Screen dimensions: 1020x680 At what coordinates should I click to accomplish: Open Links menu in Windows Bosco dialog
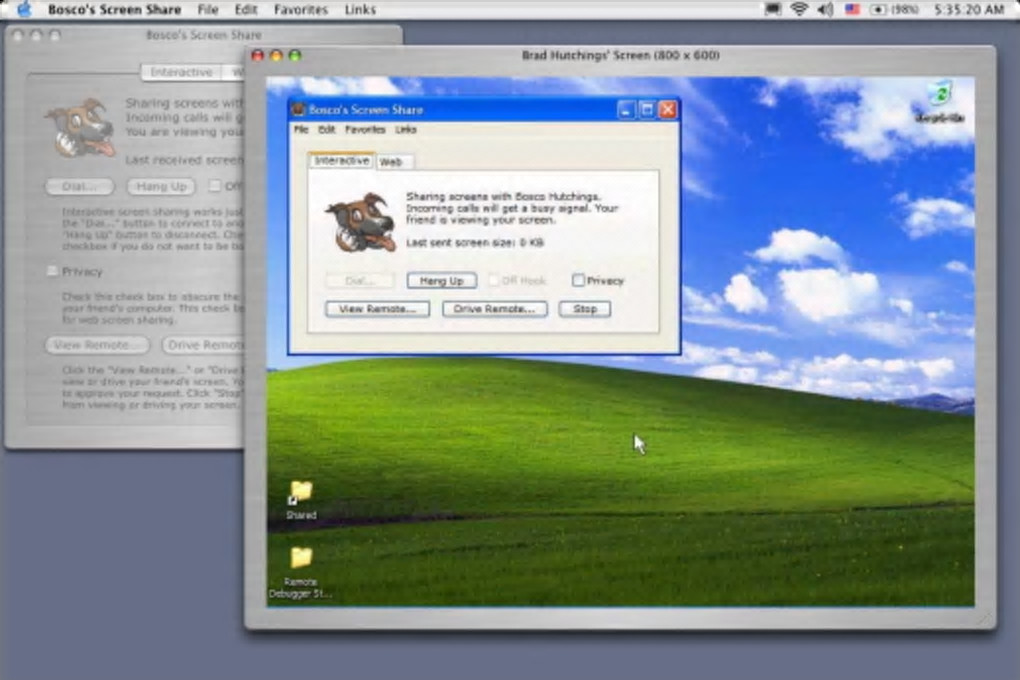click(406, 129)
